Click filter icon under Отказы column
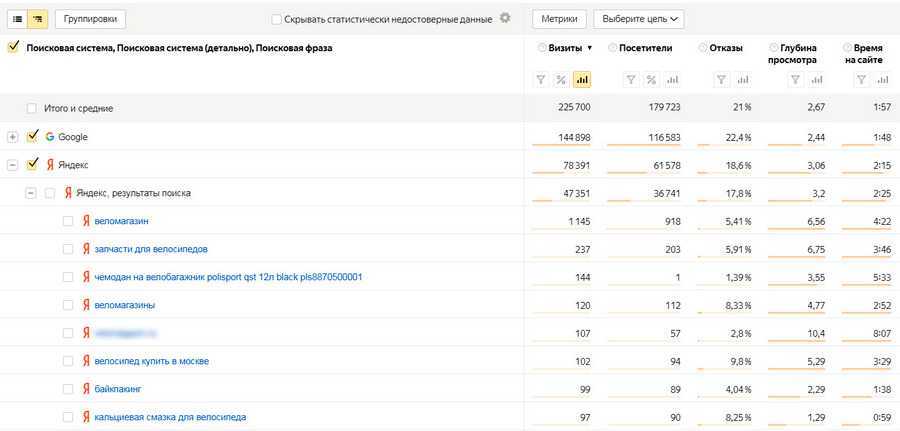Screen dimensions: 900x431 coord(720,80)
